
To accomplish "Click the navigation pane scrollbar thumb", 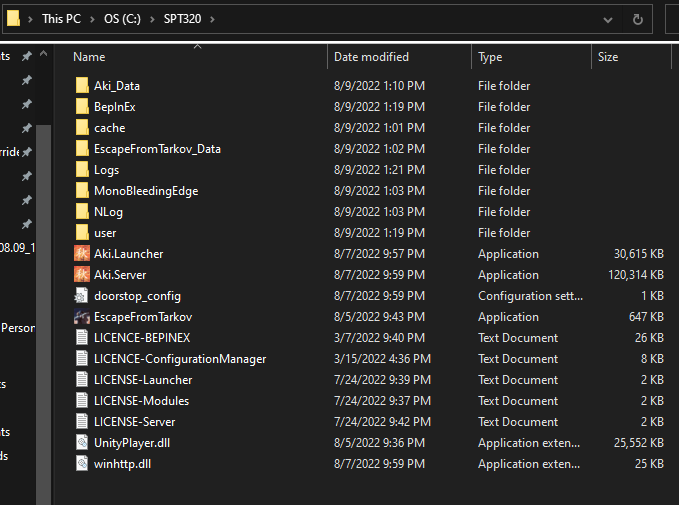I will click(43, 314).
